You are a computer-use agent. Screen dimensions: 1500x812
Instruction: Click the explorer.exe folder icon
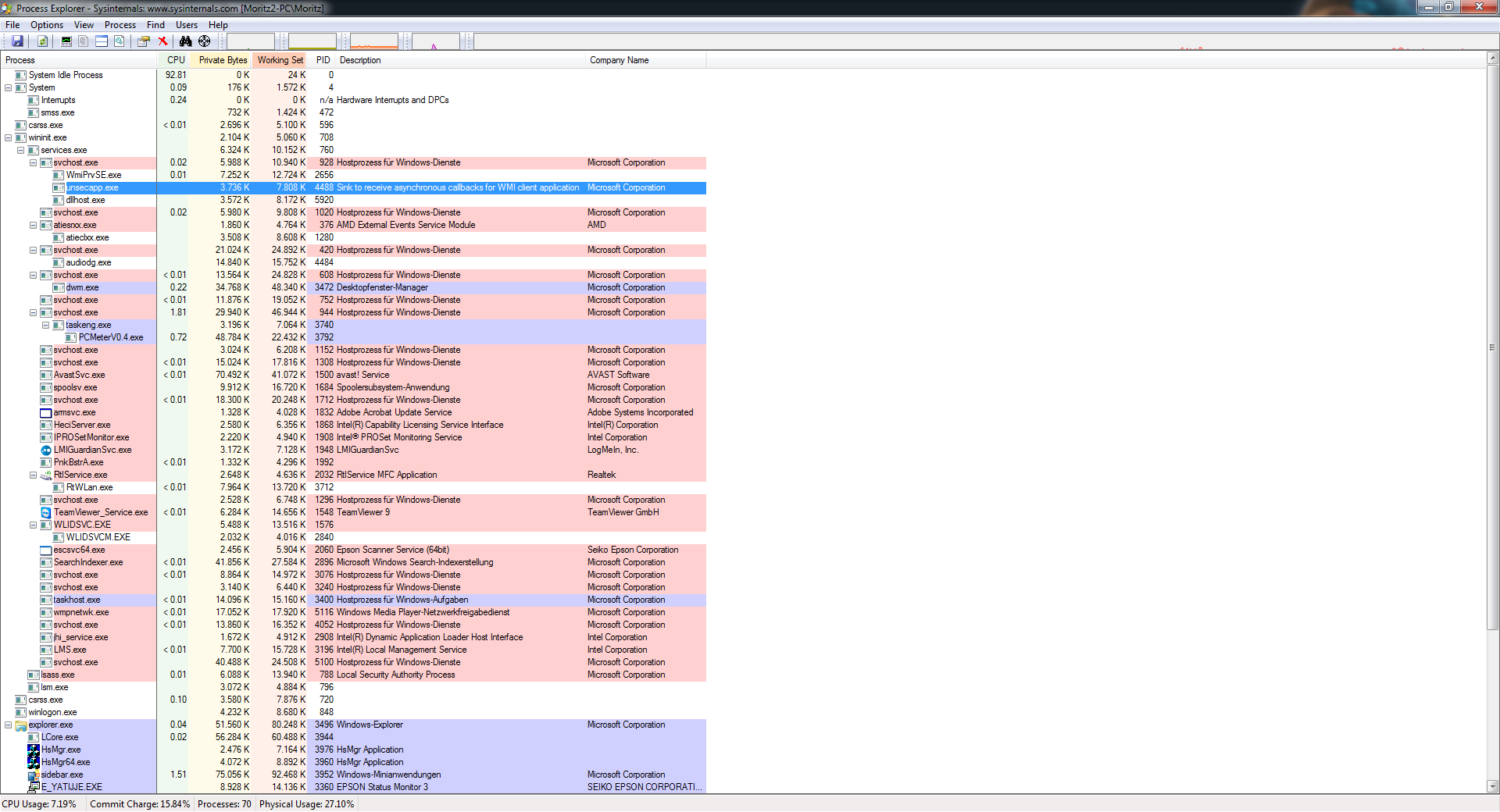pyautogui.click(x=21, y=725)
